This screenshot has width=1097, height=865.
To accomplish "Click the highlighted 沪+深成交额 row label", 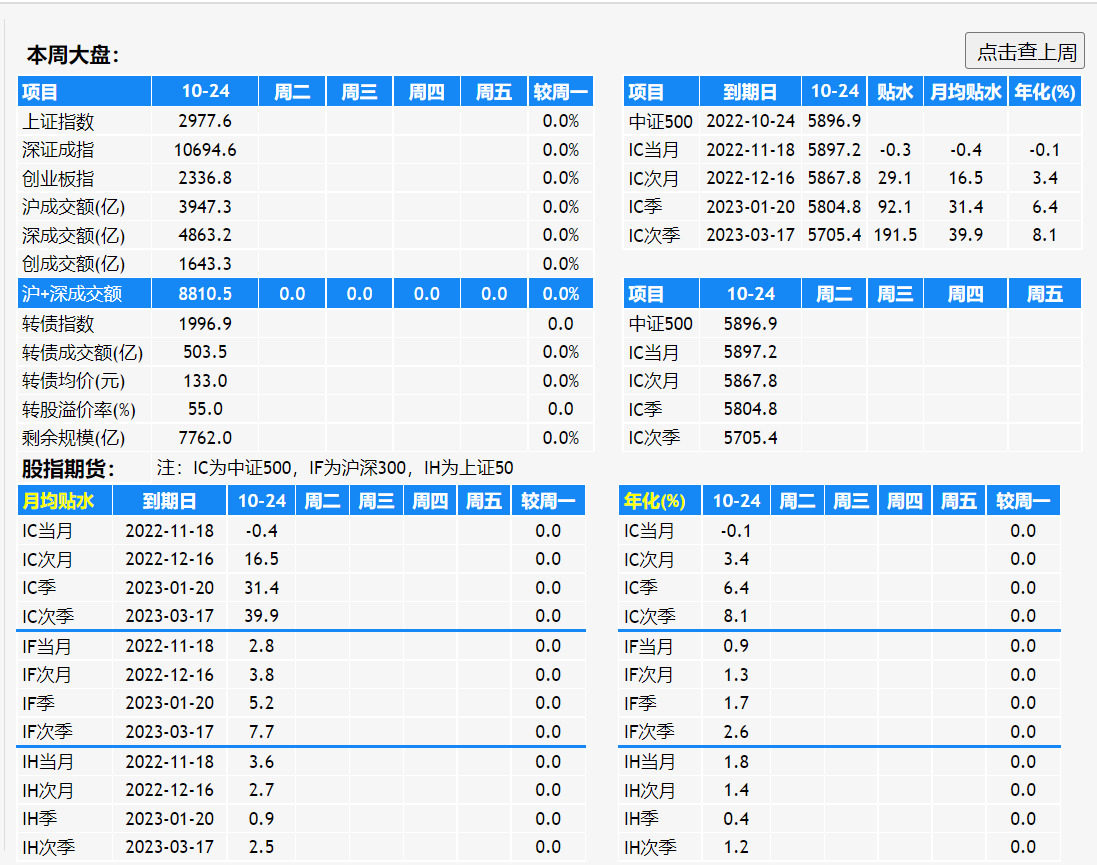I will [71, 293].
